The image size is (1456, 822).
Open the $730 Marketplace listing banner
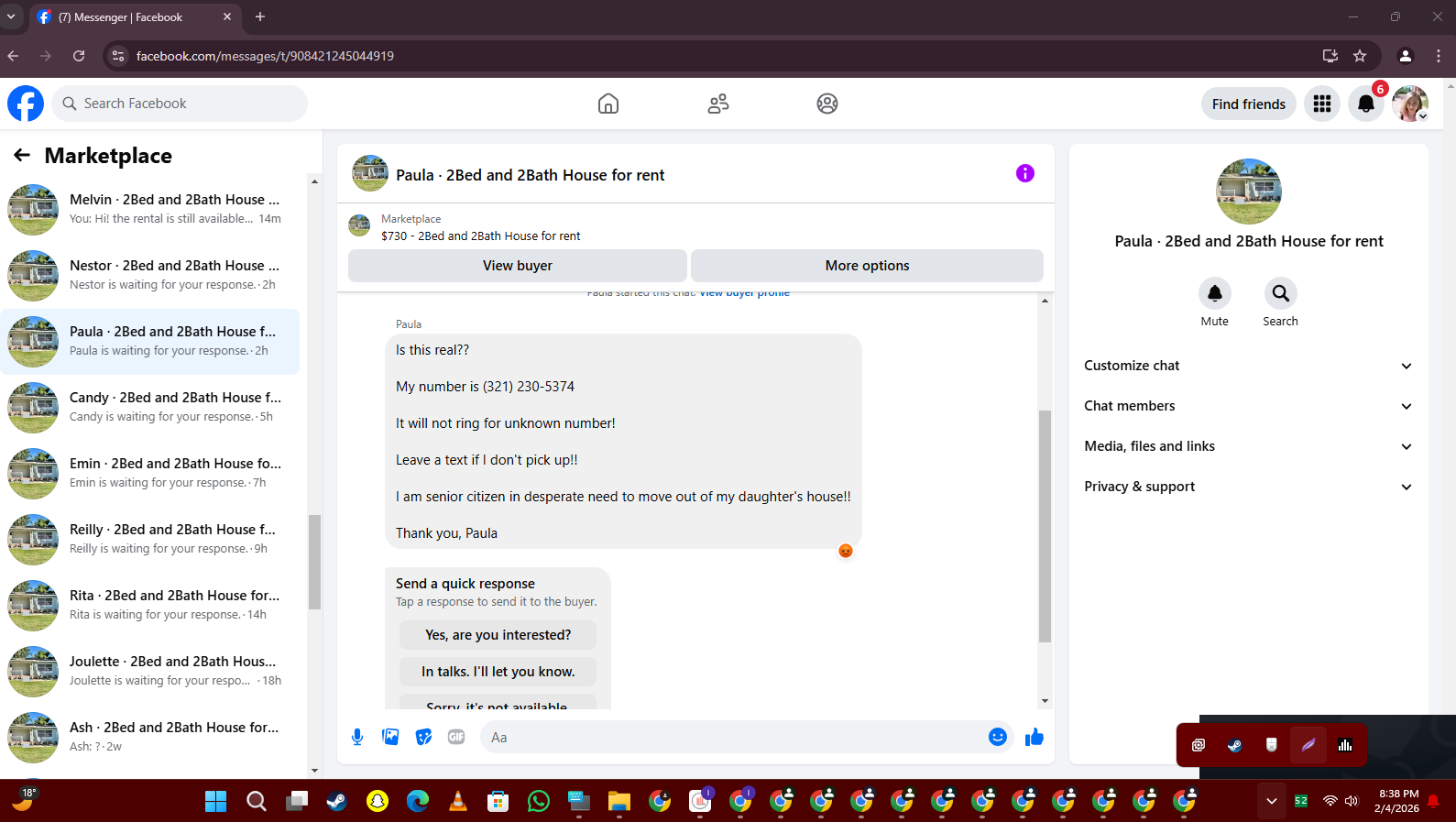(x=695, y=227)
